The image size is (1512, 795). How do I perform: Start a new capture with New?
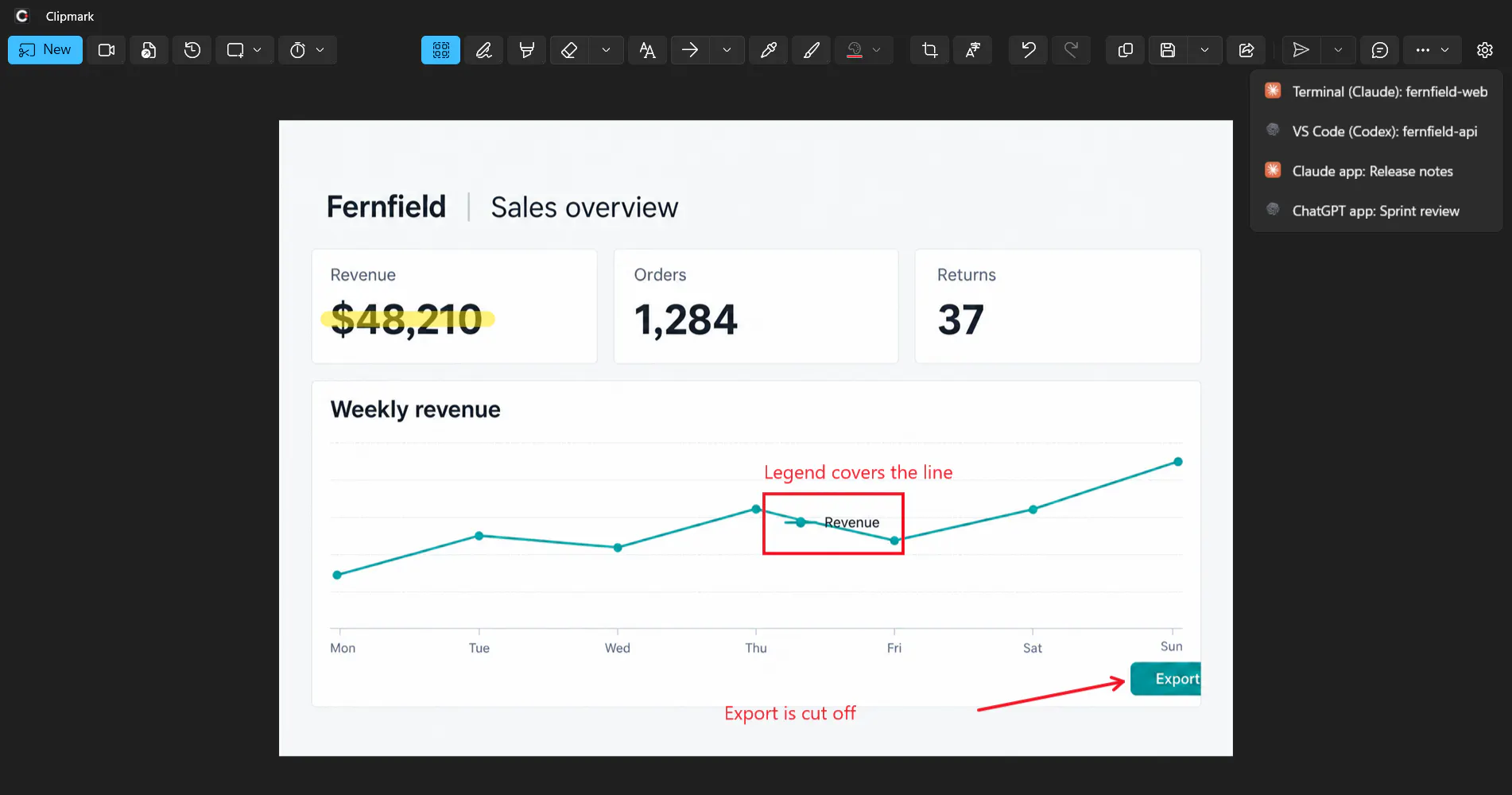click(45, 50)
